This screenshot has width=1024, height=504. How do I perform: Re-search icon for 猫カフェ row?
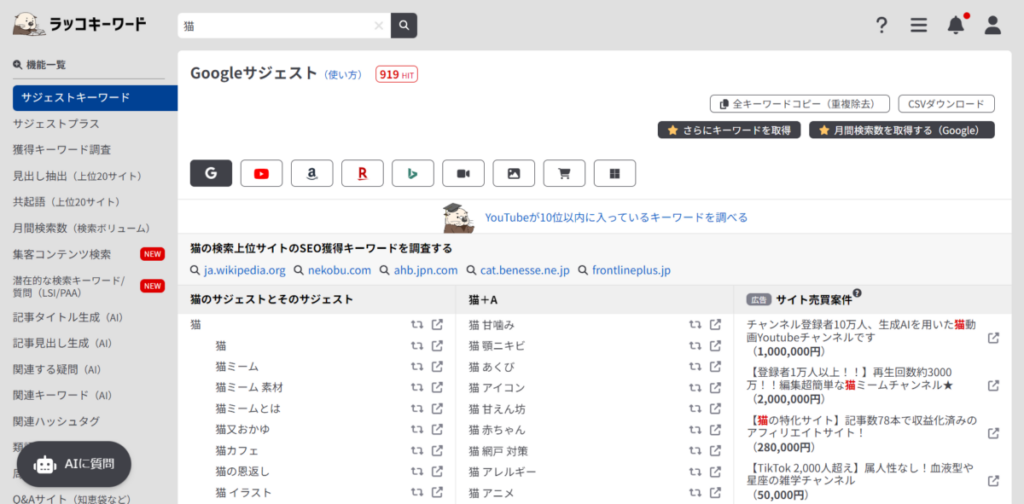pos(416,450)
